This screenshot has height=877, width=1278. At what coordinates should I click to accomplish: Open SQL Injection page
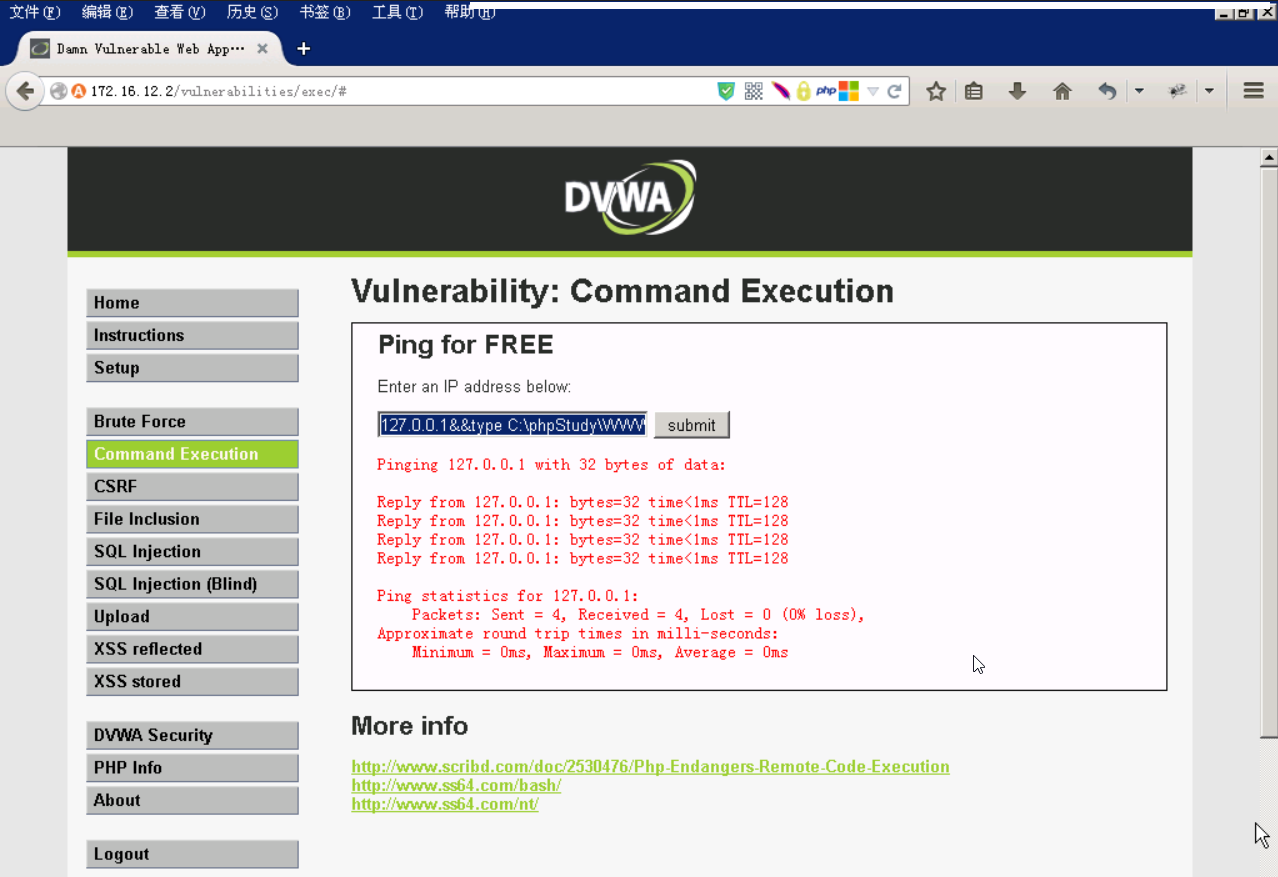[192, 552]
